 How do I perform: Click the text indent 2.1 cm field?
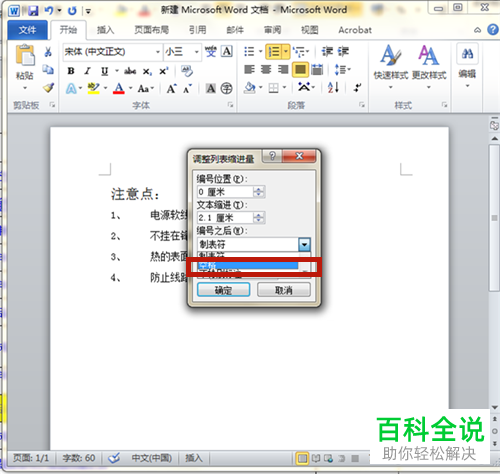pyautogui.click(x=225, y=218)
